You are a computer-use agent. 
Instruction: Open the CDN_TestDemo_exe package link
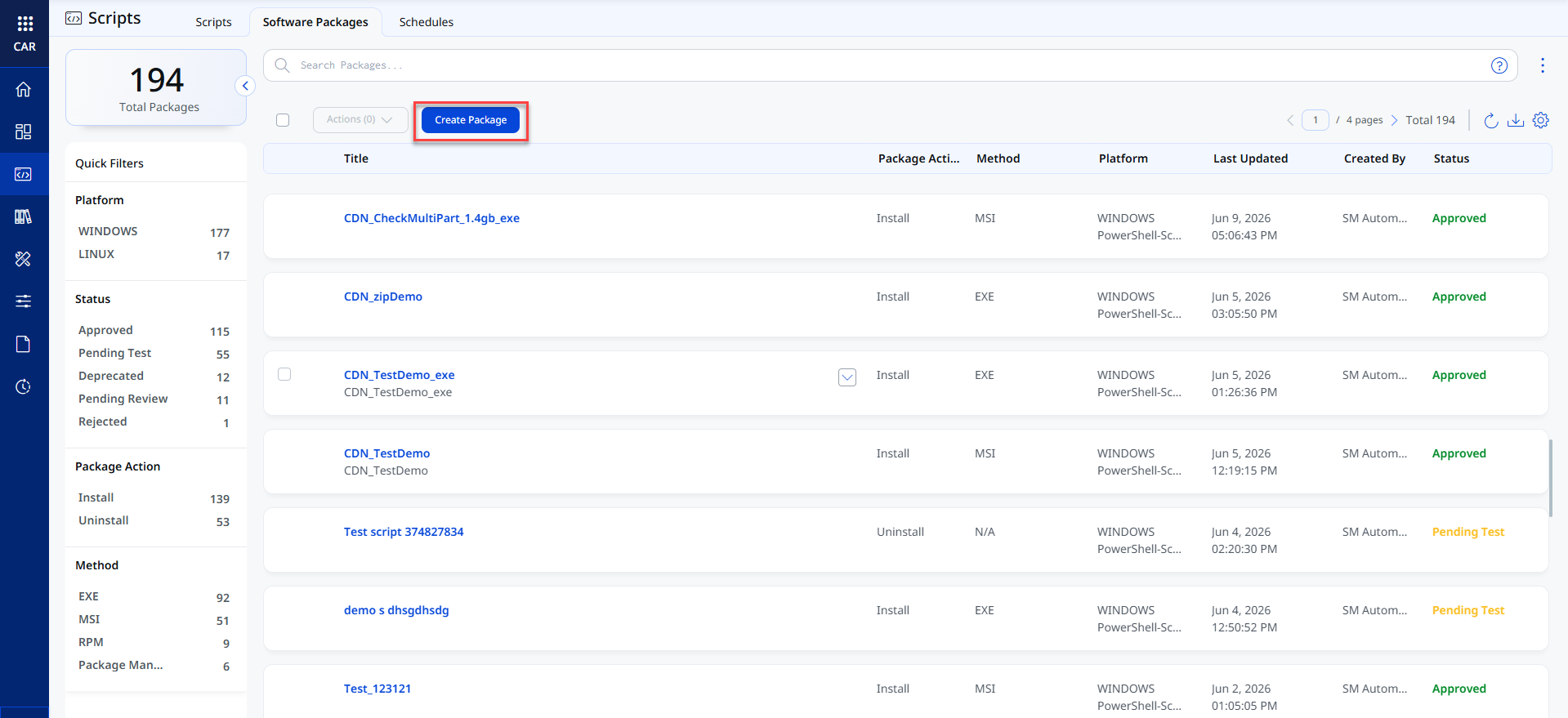(x=400, y=375)
